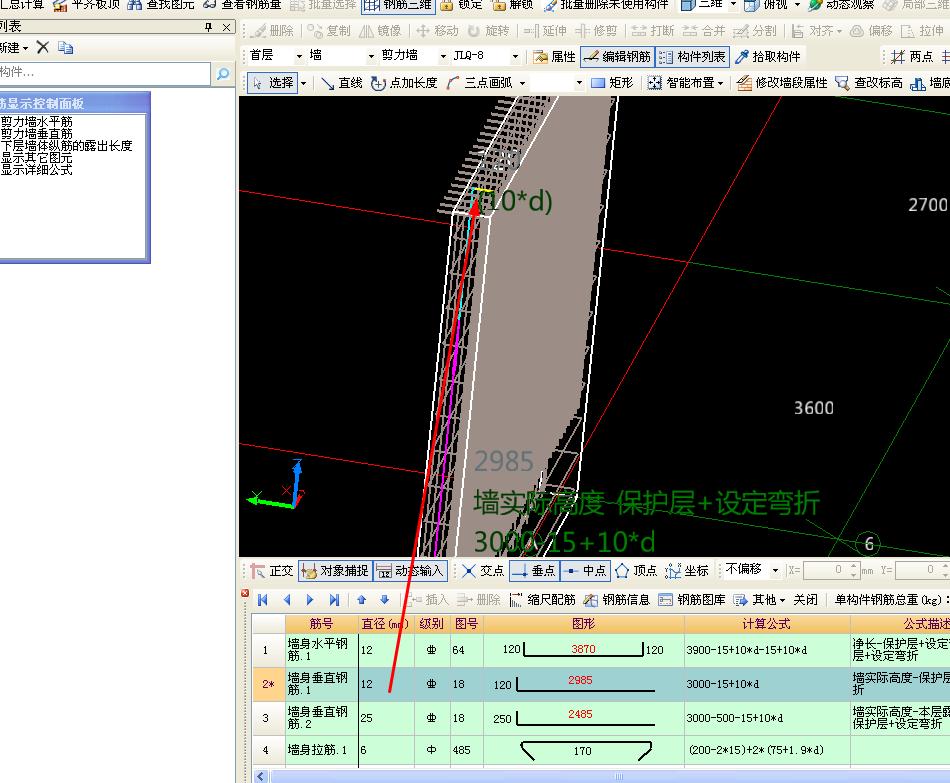
Task: Click the 编辑钢筋 (Edit Rebar) toolbar button
Action: (x=616, y=57)
